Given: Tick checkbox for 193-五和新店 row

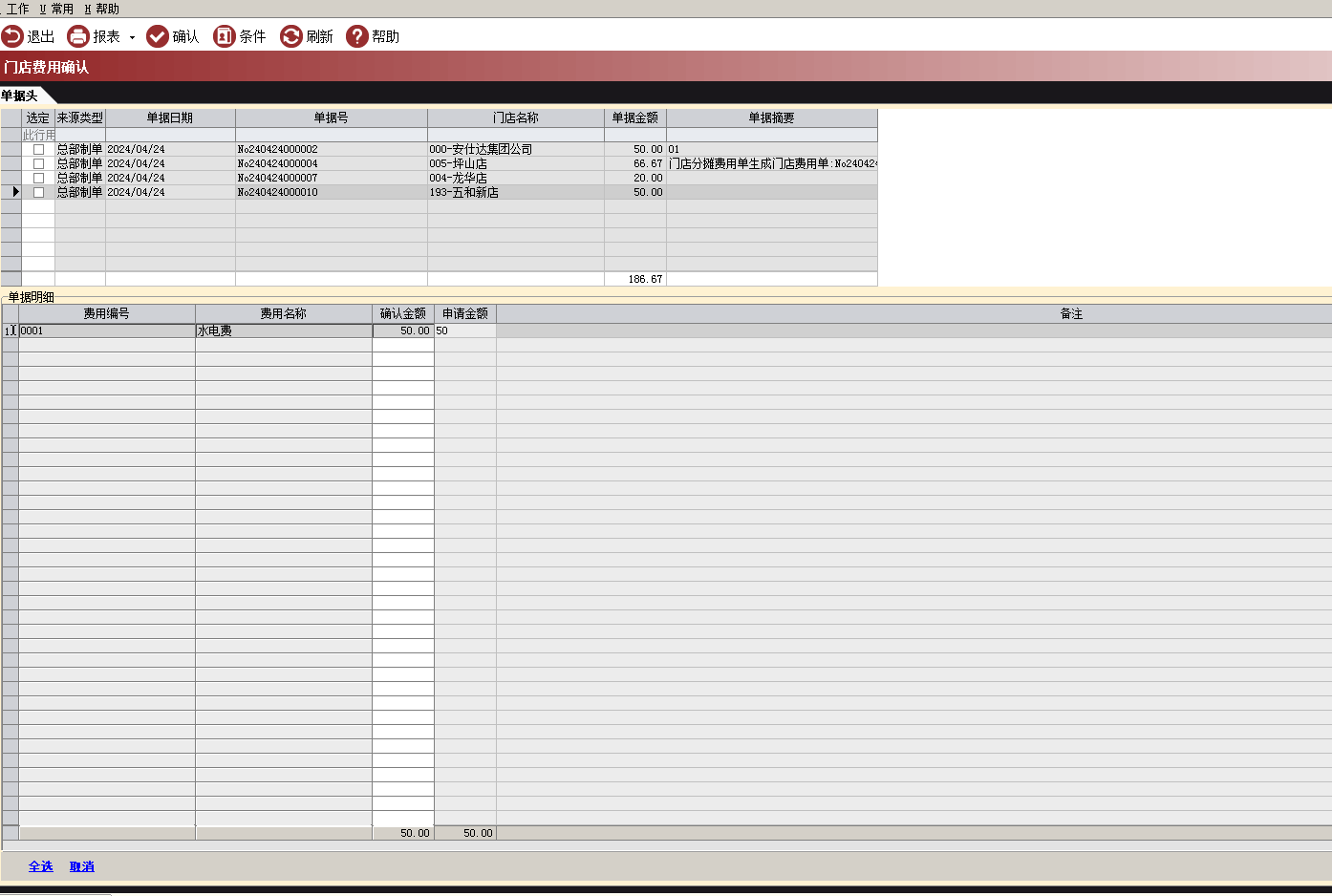Looking at the screenshot, I should coord(39,192).
